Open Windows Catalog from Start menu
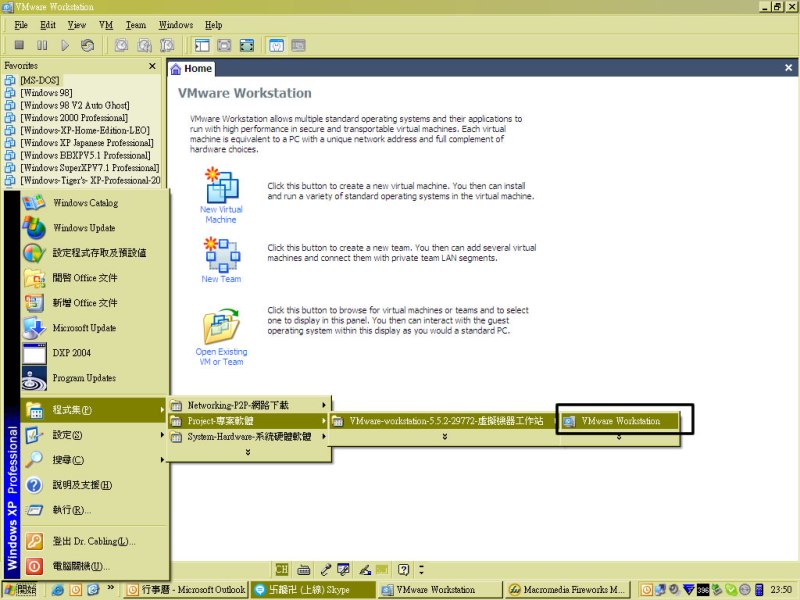Viewport: 800px width, 600px height. [94, 203]
